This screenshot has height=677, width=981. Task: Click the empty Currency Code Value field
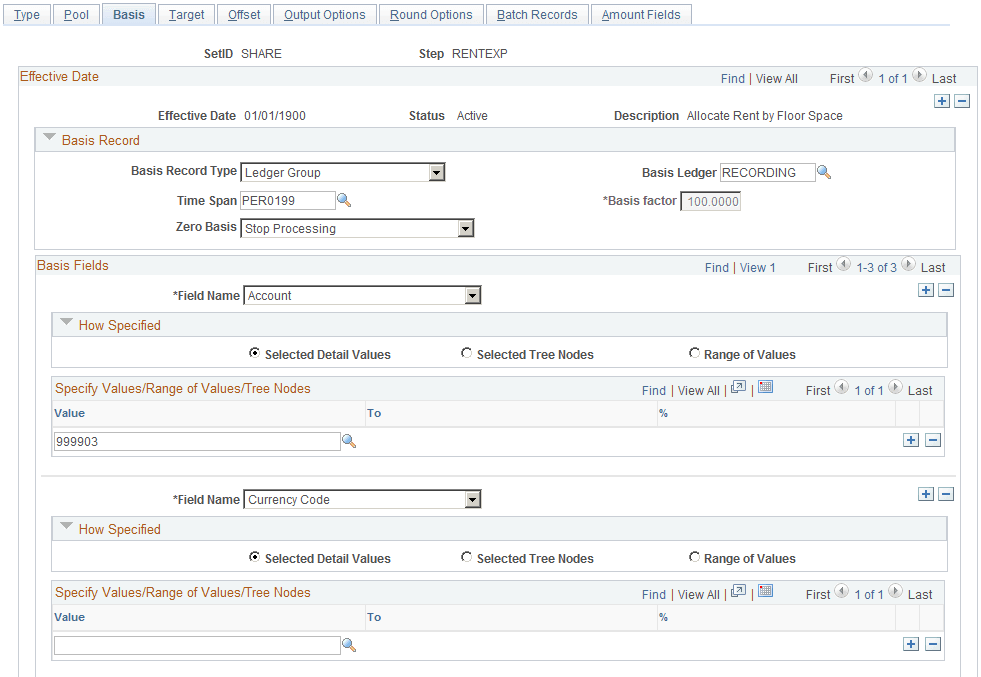coord(196,644)
